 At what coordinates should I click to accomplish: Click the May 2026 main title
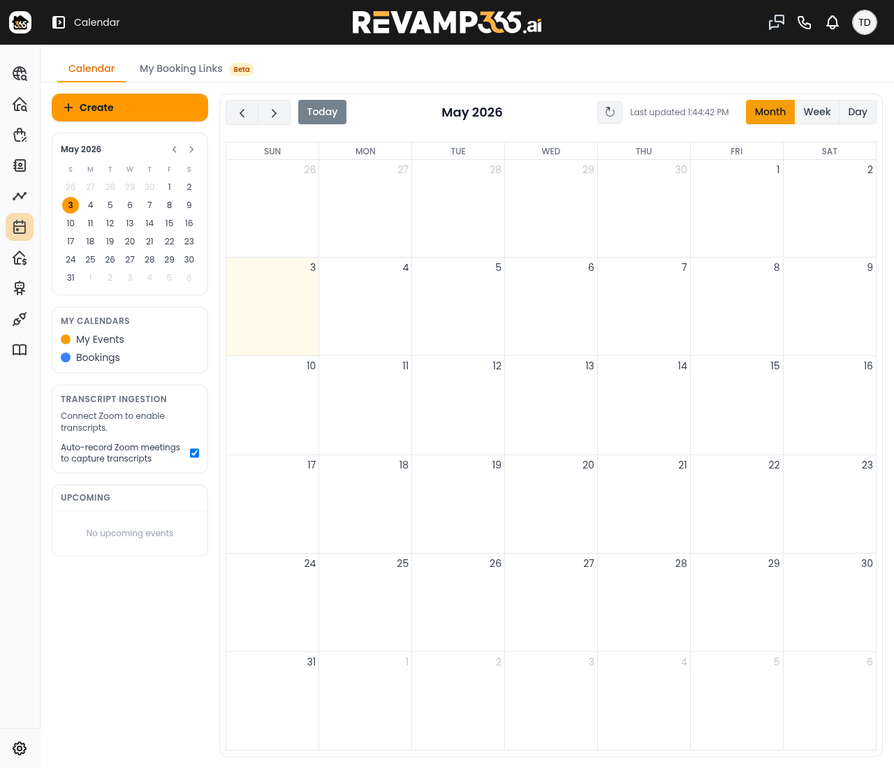(x=472, y=112)
